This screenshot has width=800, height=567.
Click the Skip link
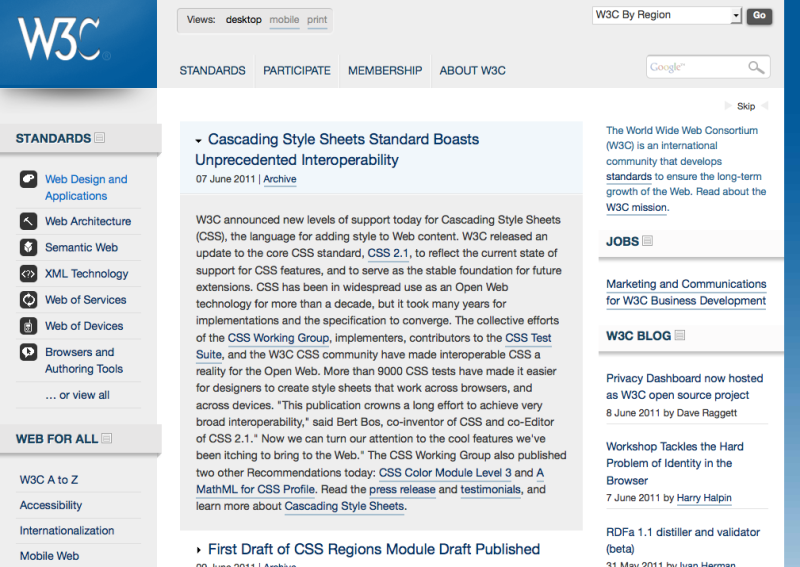click(x=746, y=106)
